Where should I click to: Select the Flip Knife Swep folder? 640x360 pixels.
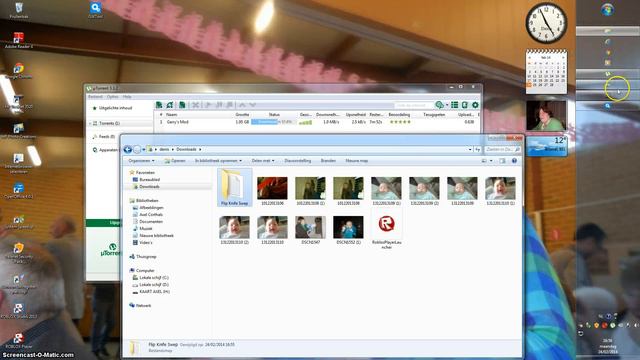click(234, 187)
